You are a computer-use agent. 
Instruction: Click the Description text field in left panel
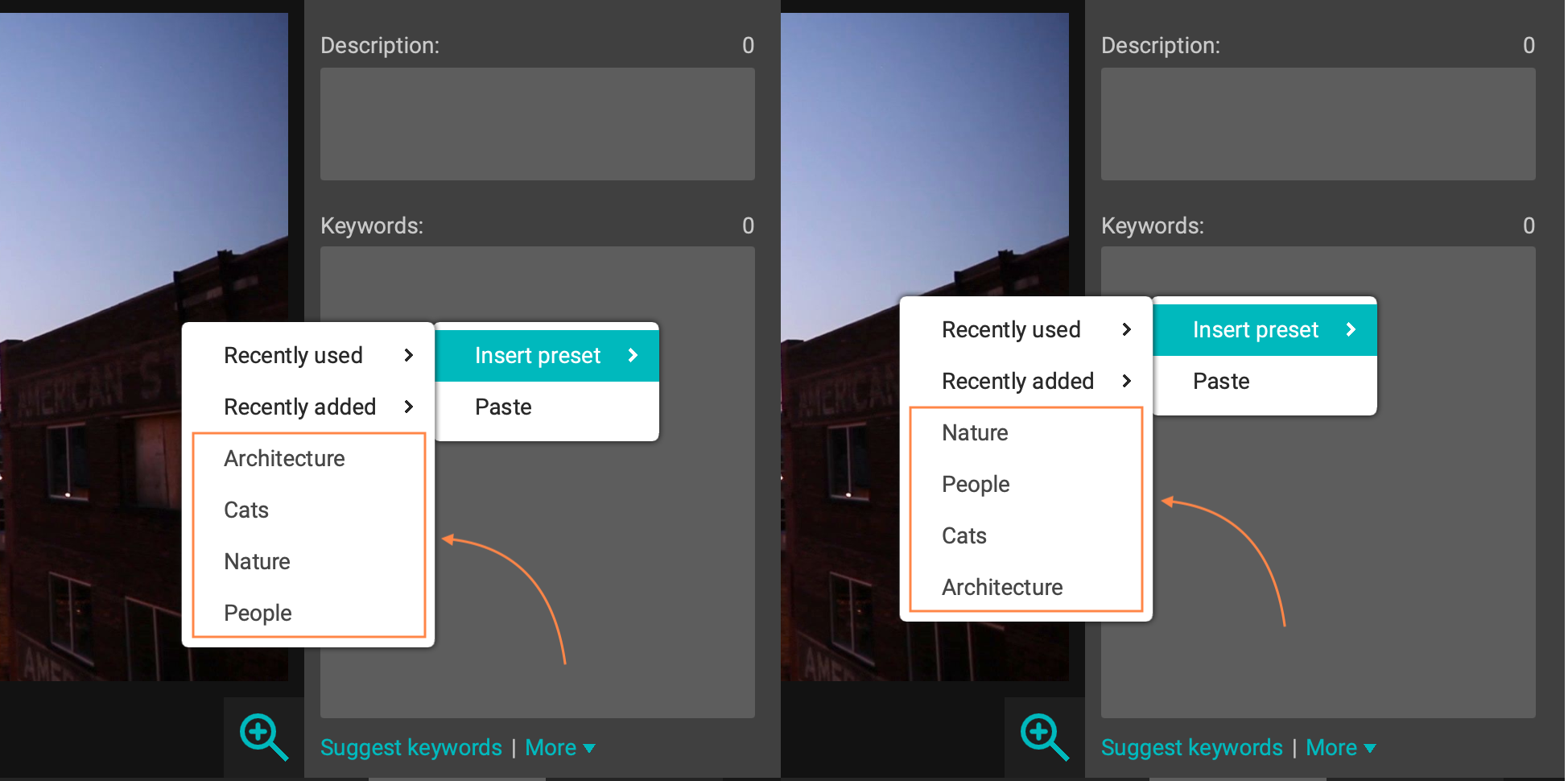click(x=537, y=124)
